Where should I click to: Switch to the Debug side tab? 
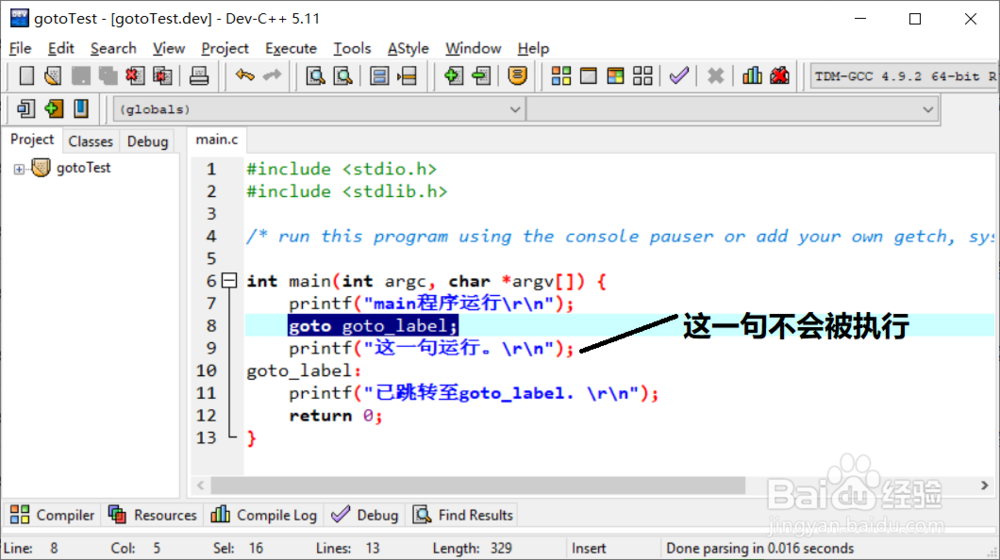click(147, 141)
